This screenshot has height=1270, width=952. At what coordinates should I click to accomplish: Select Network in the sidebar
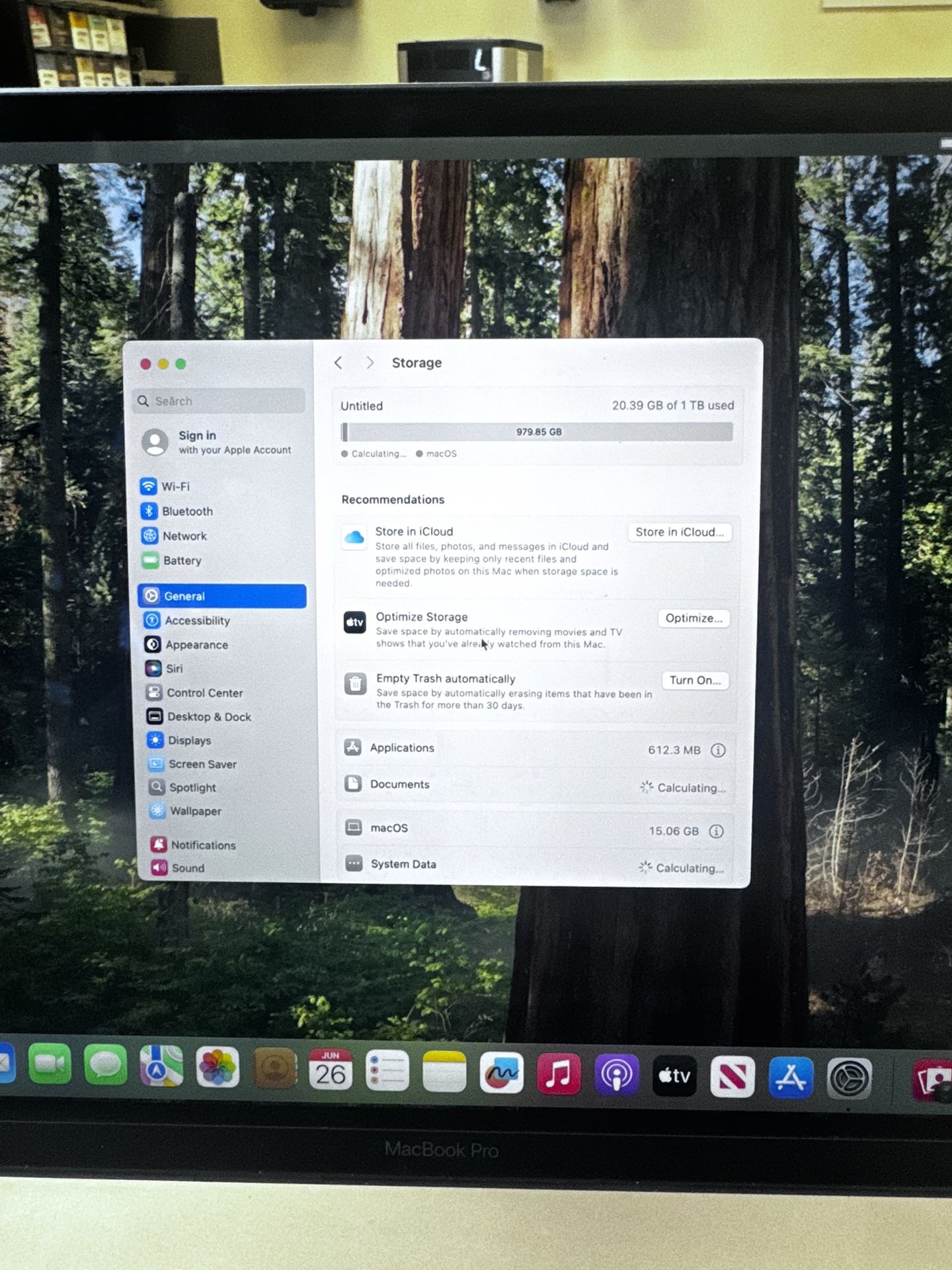pos(222,536)
